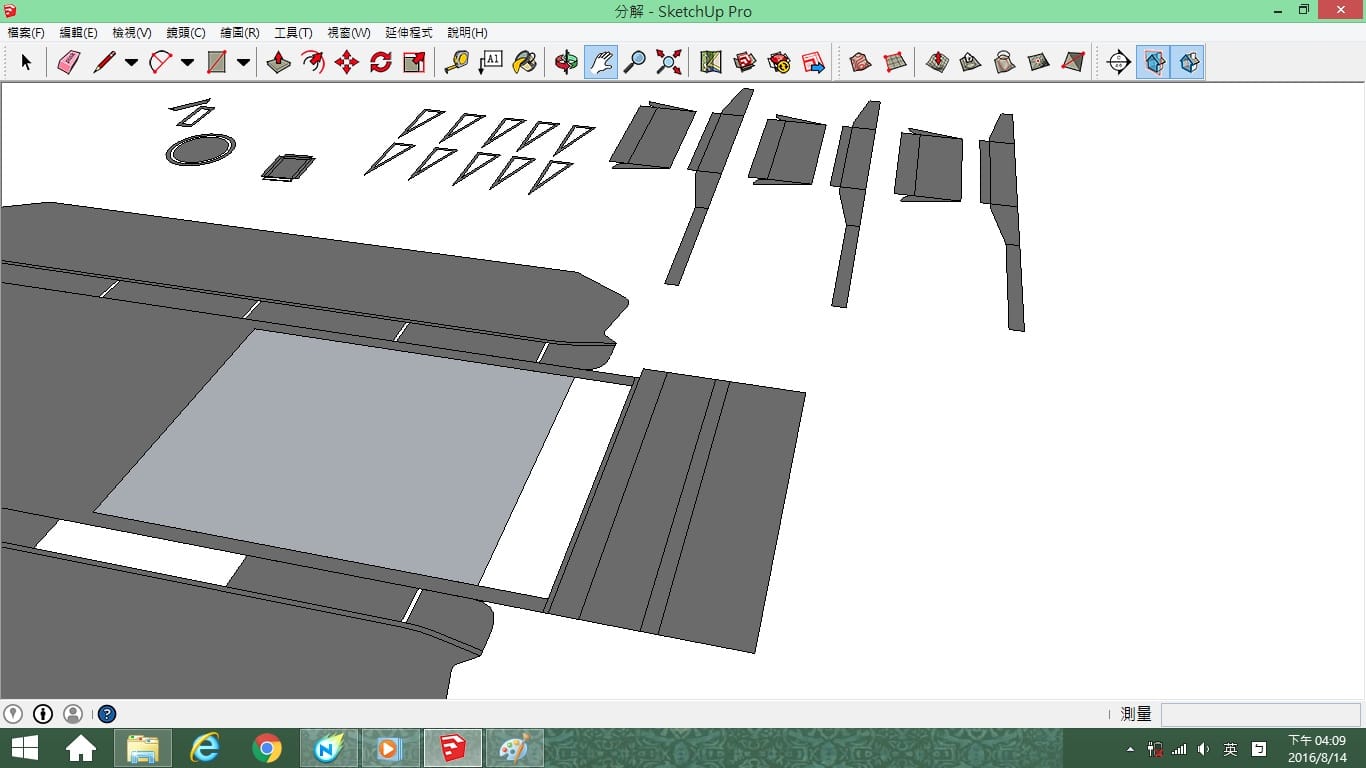Expand the Arc tool dropdown arrow
The width and height of the screenshot is (1366, 768).
[187, 62]
